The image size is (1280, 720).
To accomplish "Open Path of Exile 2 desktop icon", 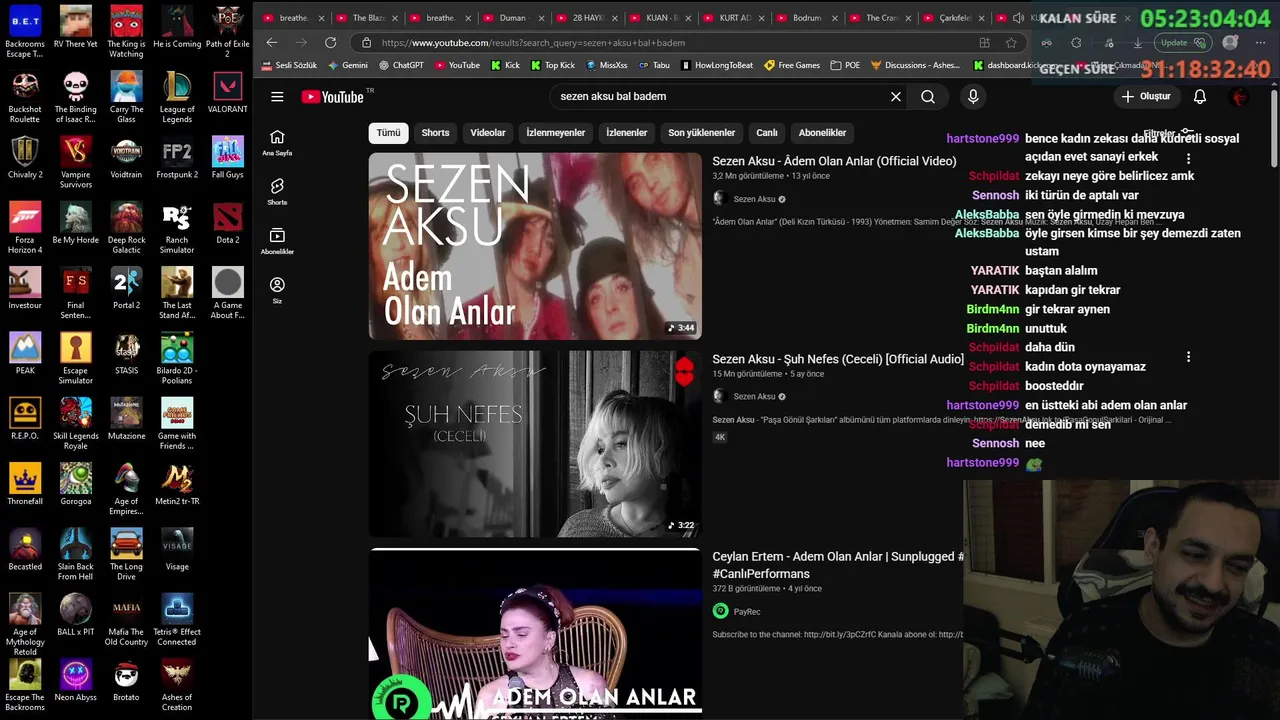I will click(228, 32).
